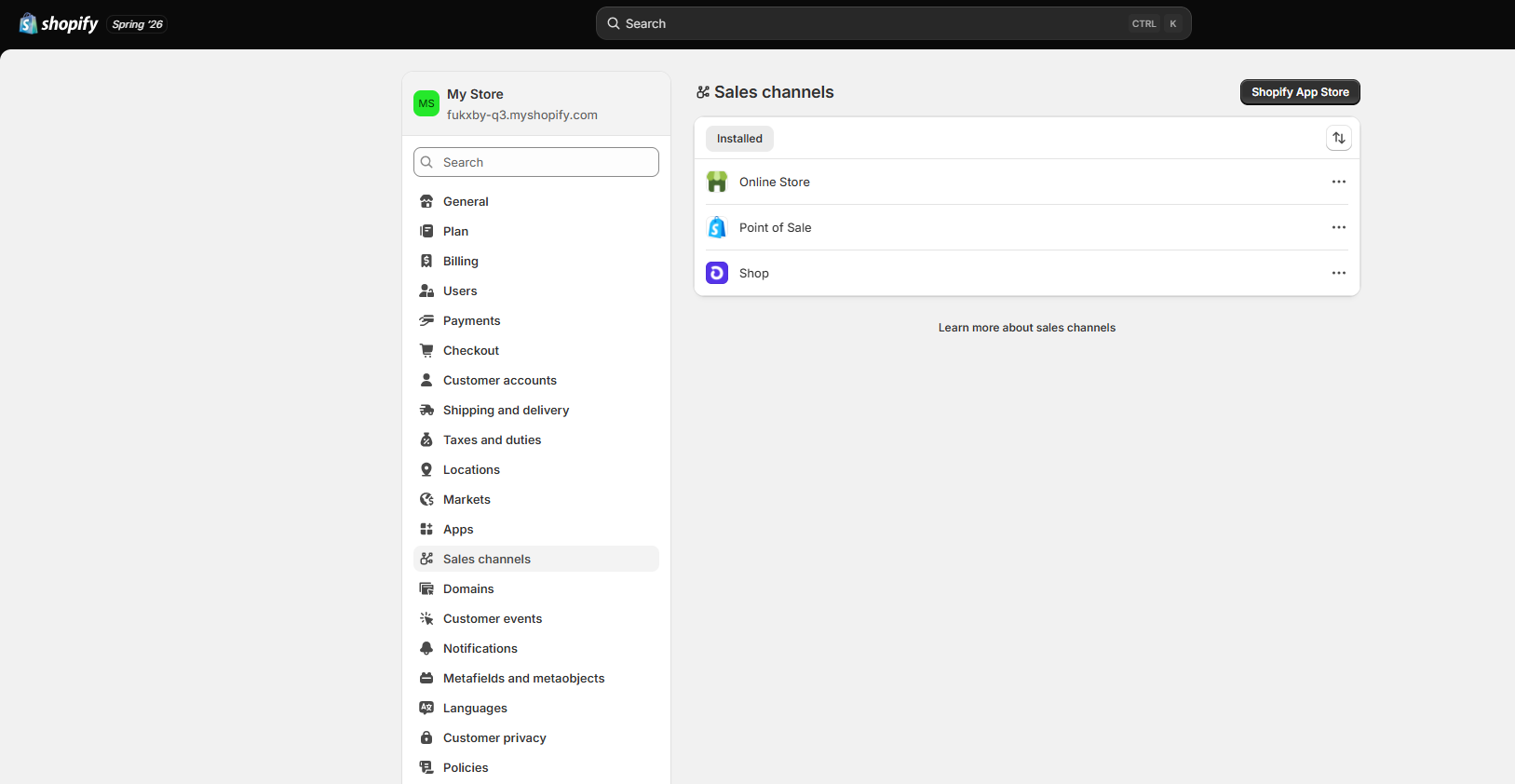Click the Checkout cart icon
Viewport: 1515px width, 784px height.
point(426,350)
